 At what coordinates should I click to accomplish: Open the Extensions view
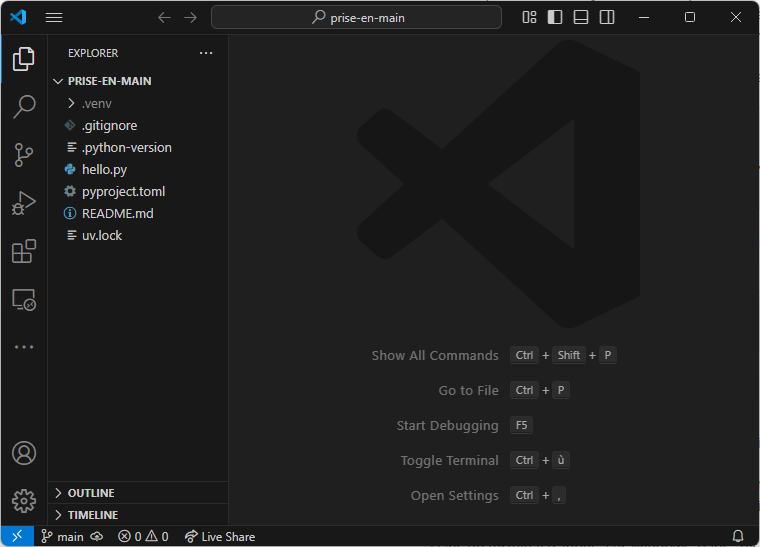pos(24,251)
